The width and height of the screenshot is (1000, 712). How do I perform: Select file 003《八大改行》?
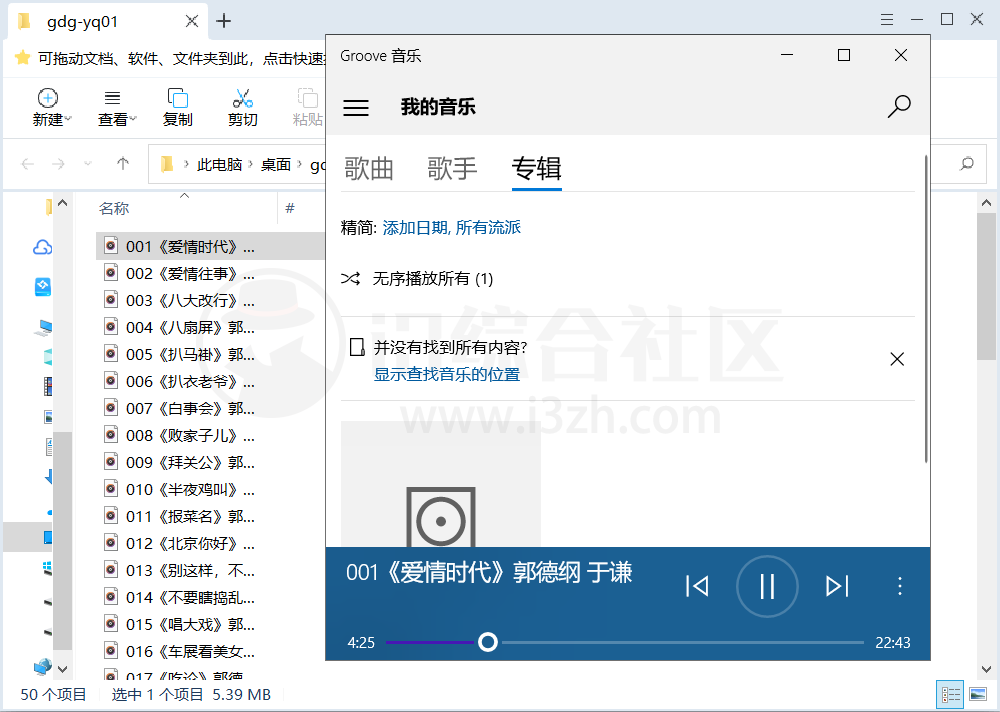pyautogui.click(x=190, y=300)
